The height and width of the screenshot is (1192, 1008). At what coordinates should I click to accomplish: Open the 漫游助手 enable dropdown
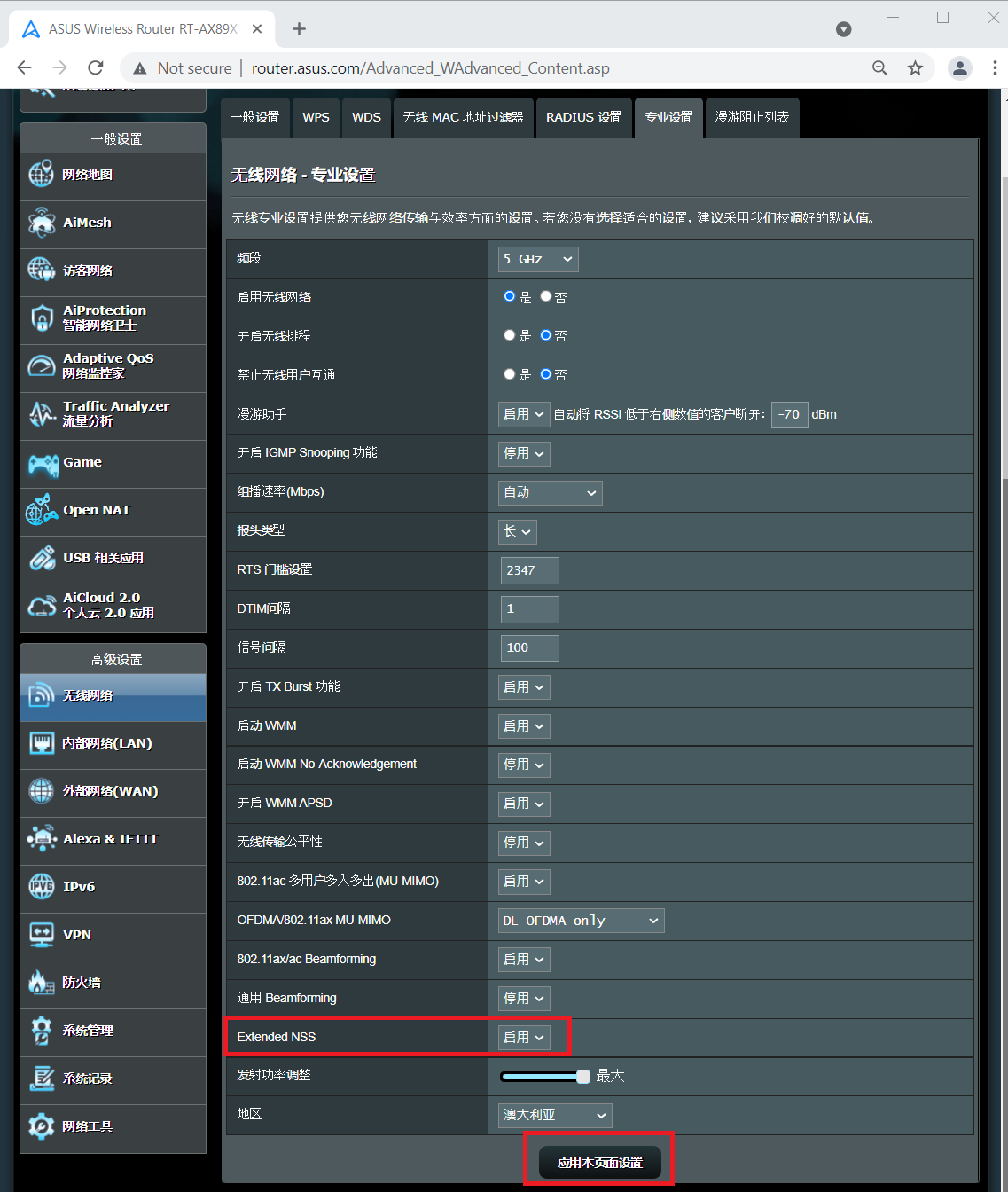tap(524, 414)
